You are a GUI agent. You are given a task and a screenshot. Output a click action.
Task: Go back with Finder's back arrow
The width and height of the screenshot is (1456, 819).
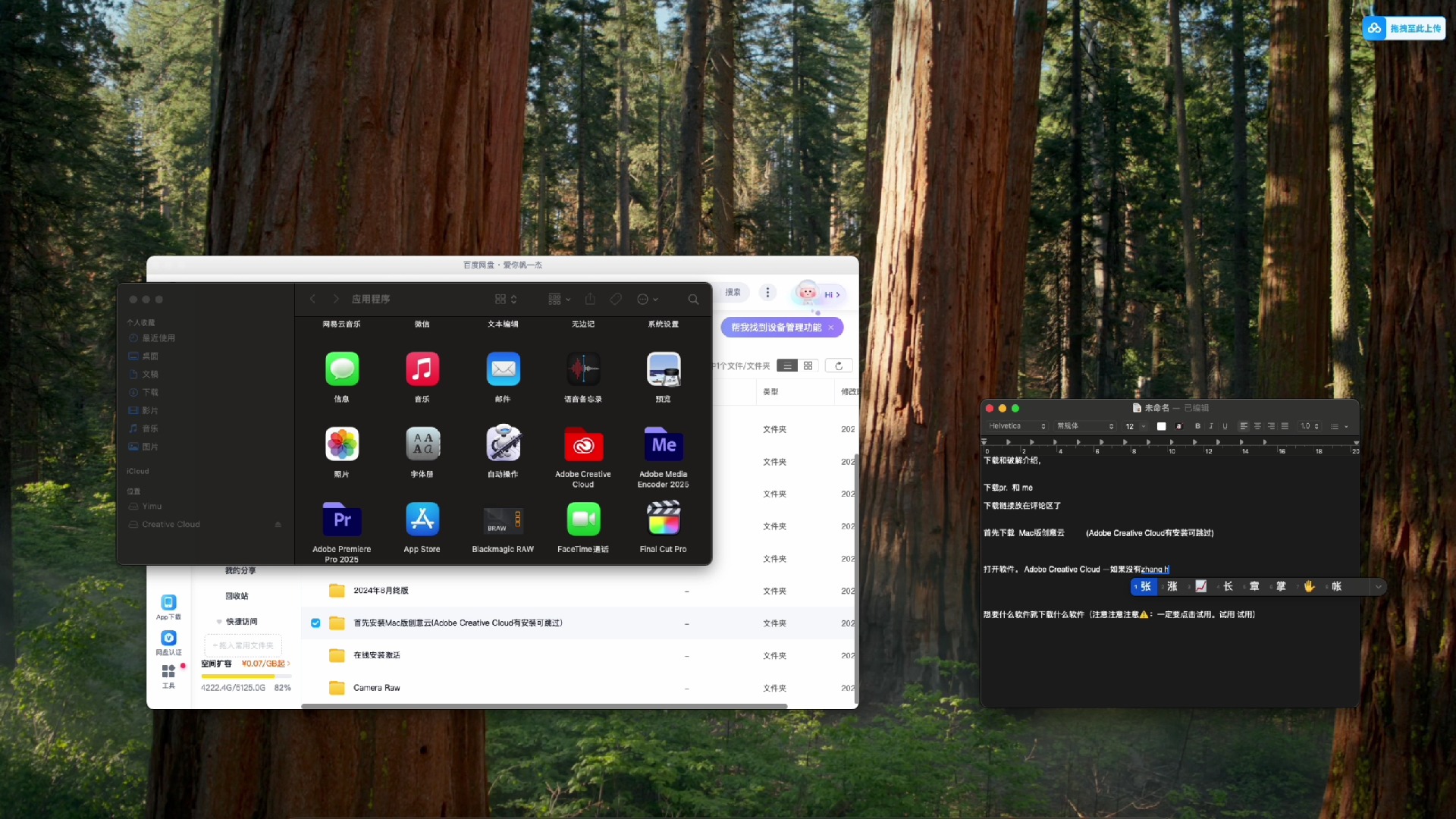(x=312, y=299)
